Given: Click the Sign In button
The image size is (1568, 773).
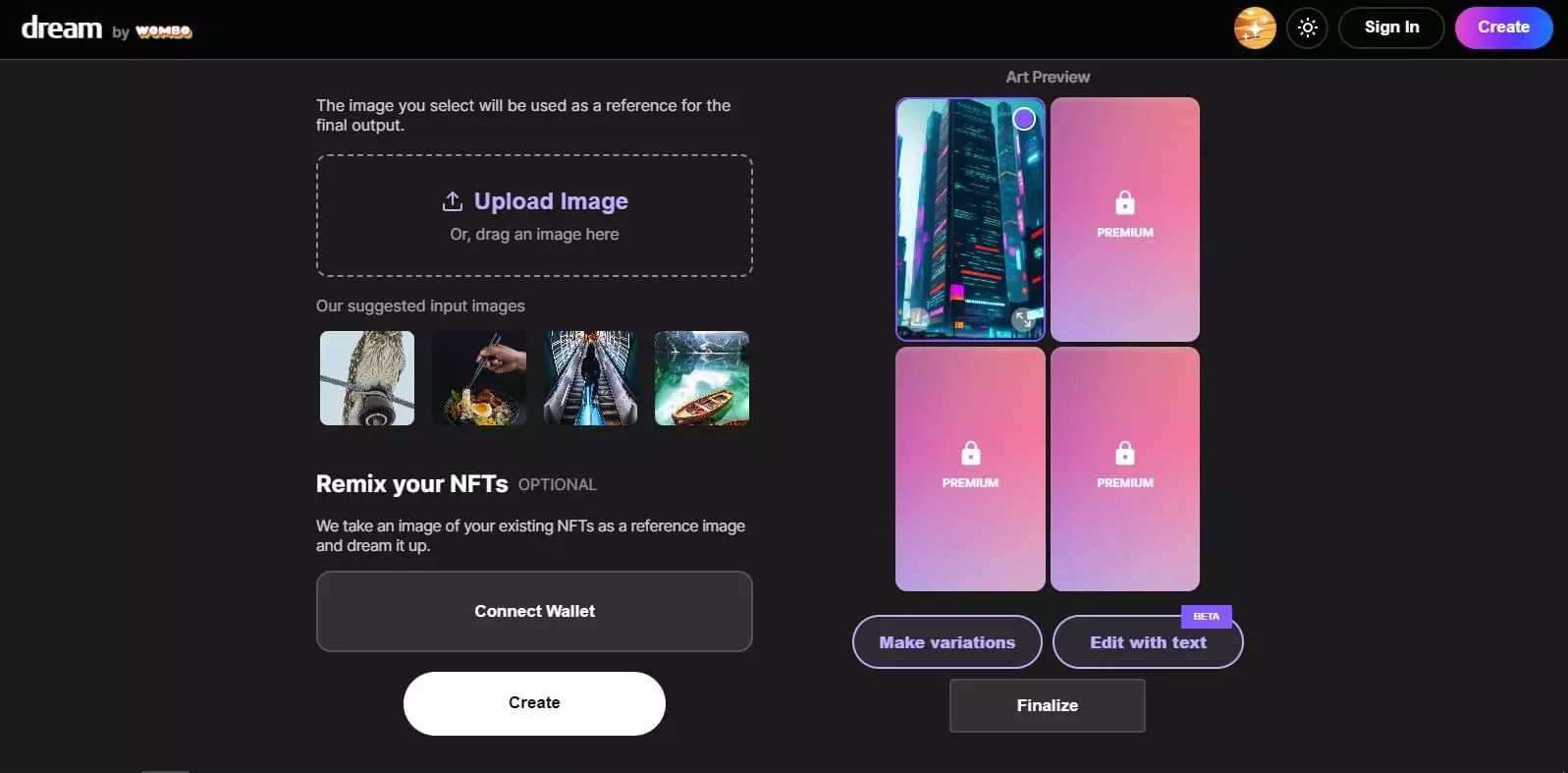Looking at the screenshot, I should (x=1391, y=28).
